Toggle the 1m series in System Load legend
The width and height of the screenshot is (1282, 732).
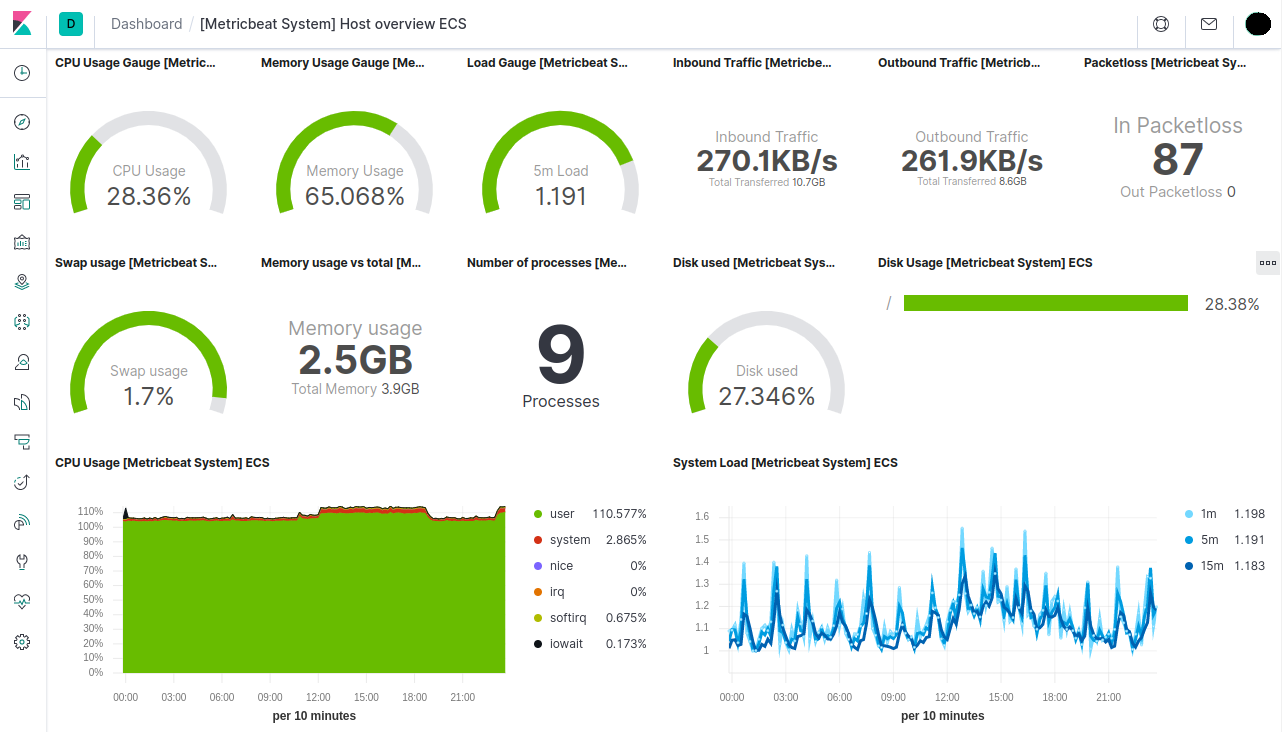tap(1208, 514)
